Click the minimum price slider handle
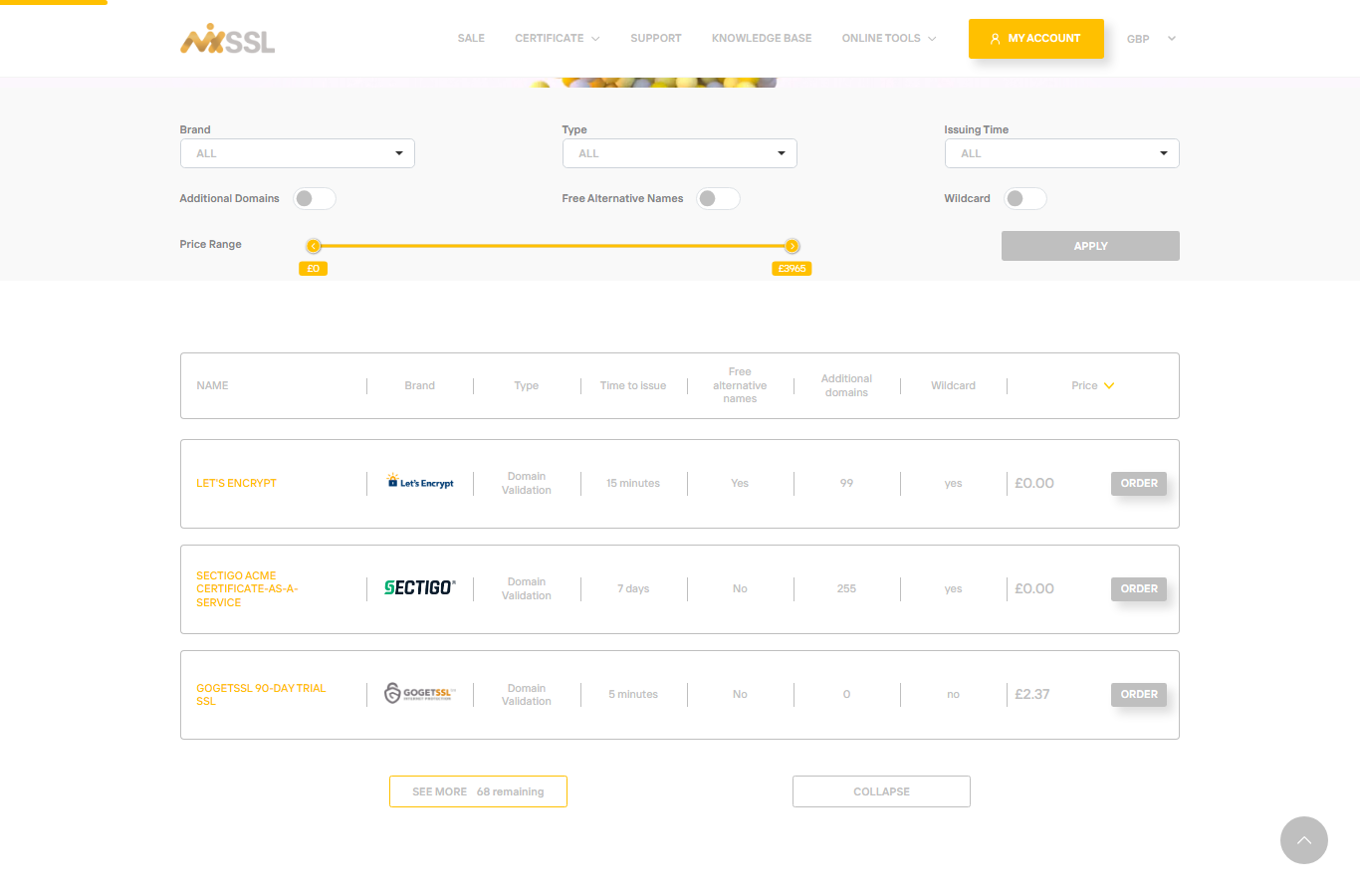This screenshot has height=896, width=1360. [x=314, y=246]
